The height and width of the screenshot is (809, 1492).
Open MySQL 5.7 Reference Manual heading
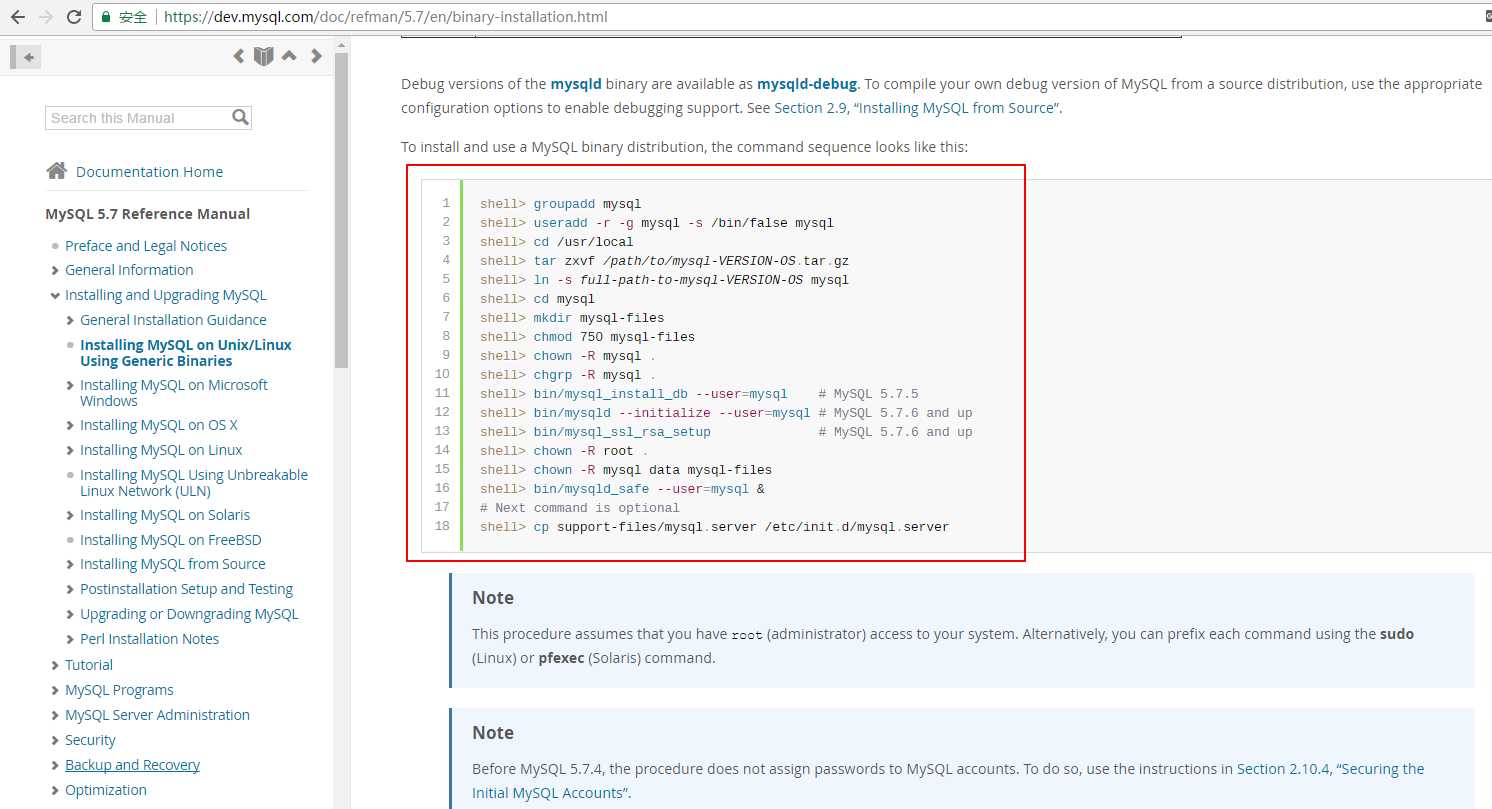[148, 214]
